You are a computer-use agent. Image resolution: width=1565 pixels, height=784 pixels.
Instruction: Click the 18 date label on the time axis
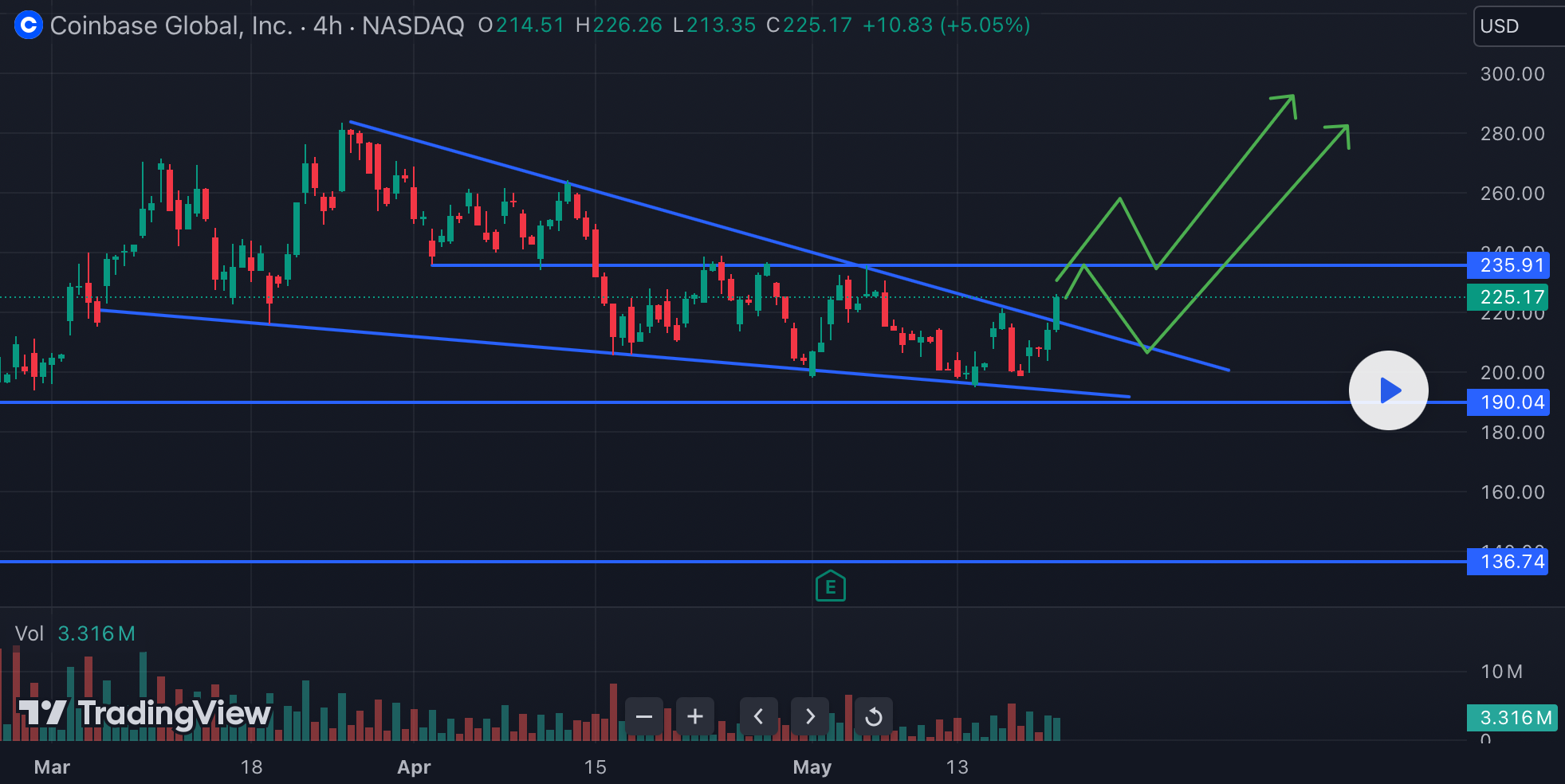point(251,767)
